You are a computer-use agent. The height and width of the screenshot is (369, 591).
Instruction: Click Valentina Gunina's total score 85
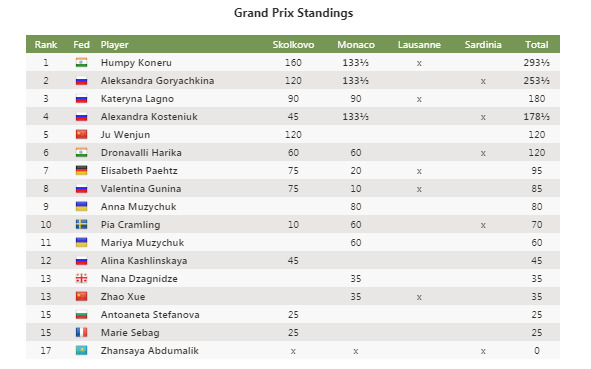[537, 188]
